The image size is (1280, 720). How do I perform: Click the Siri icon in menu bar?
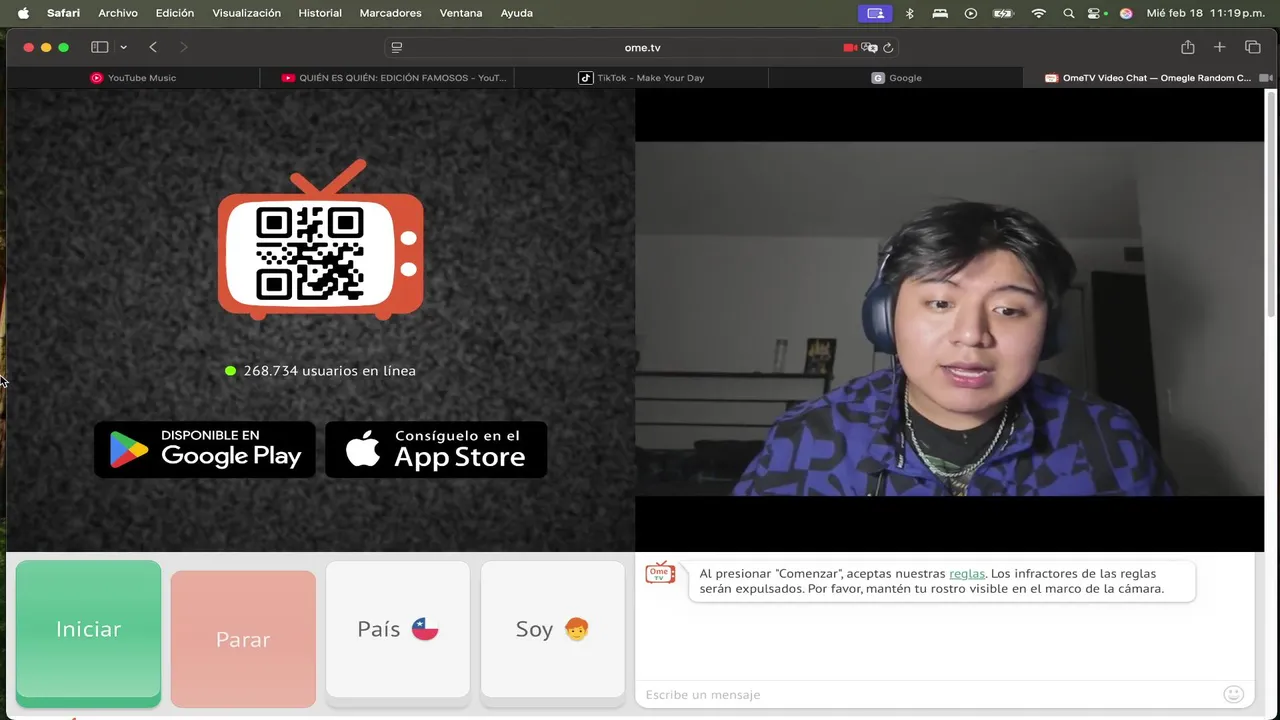1126,13
